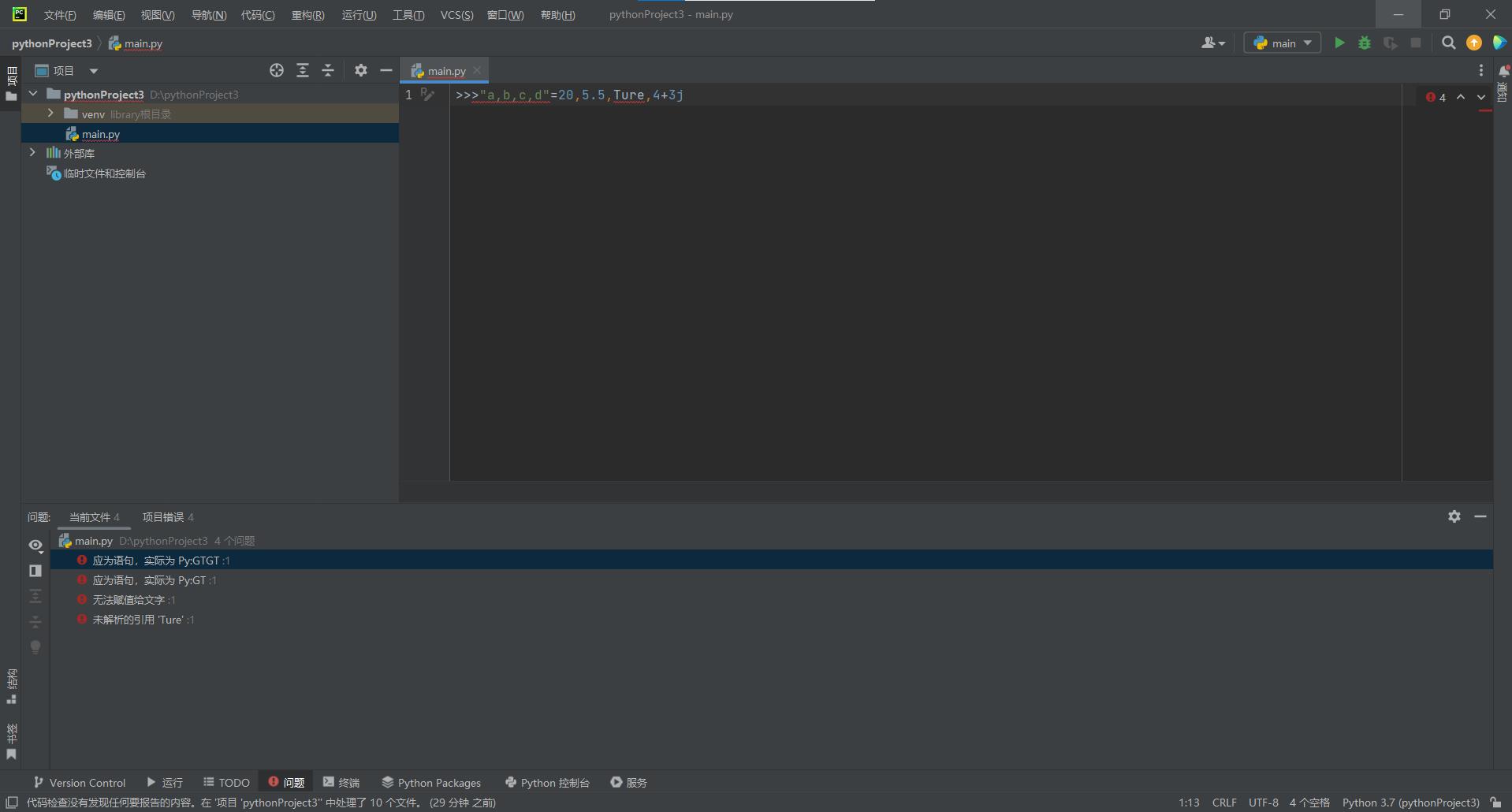Toggle read-only lock icon in status bar
The height and width of the screenshot is (812, 1512).
pyautogui.click(x=1495, y=803)
